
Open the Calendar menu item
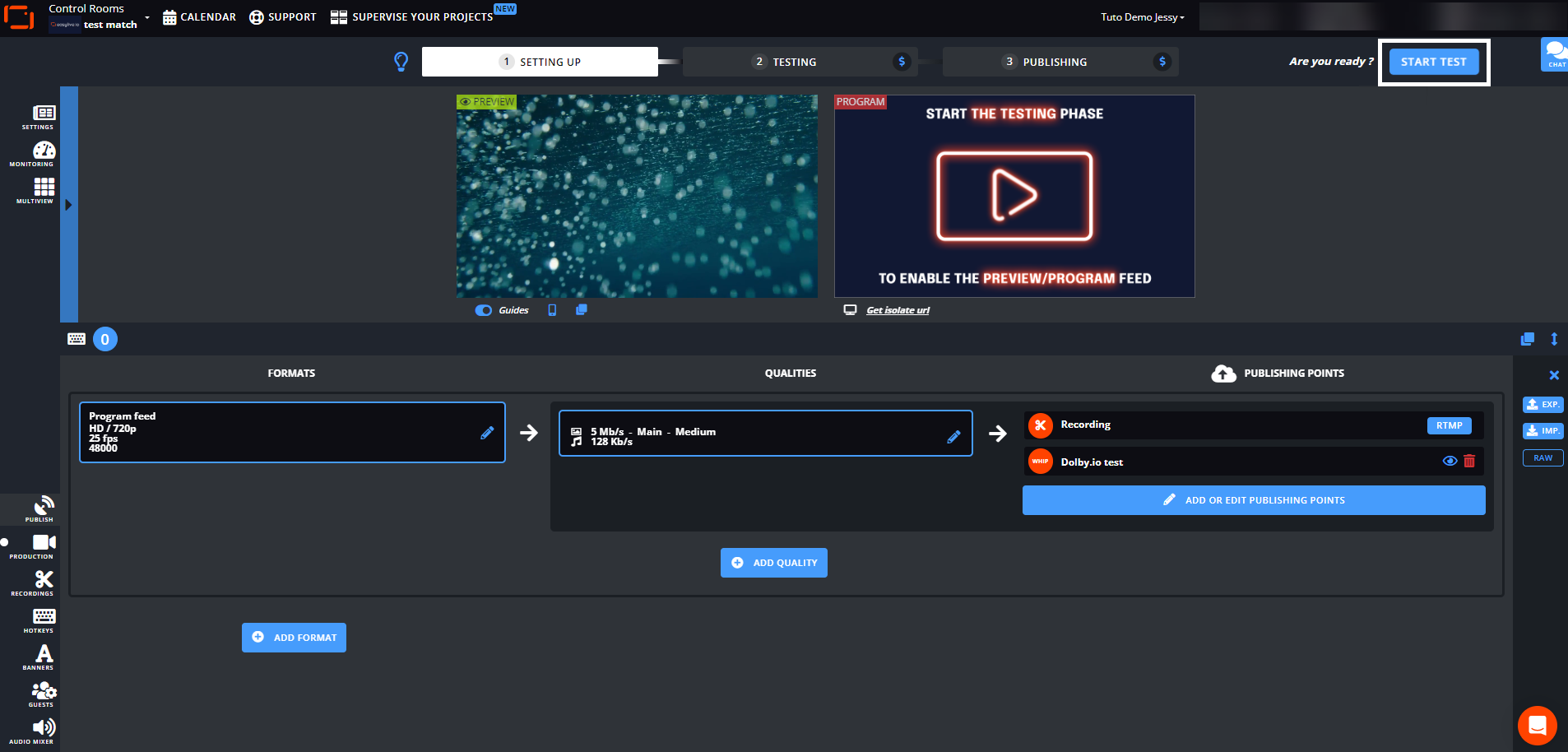tap(199, 17)
